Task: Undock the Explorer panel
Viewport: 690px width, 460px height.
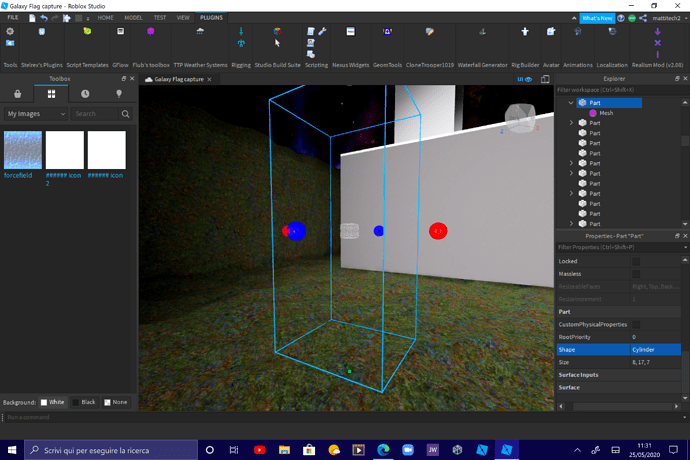Action: point(677,79)
